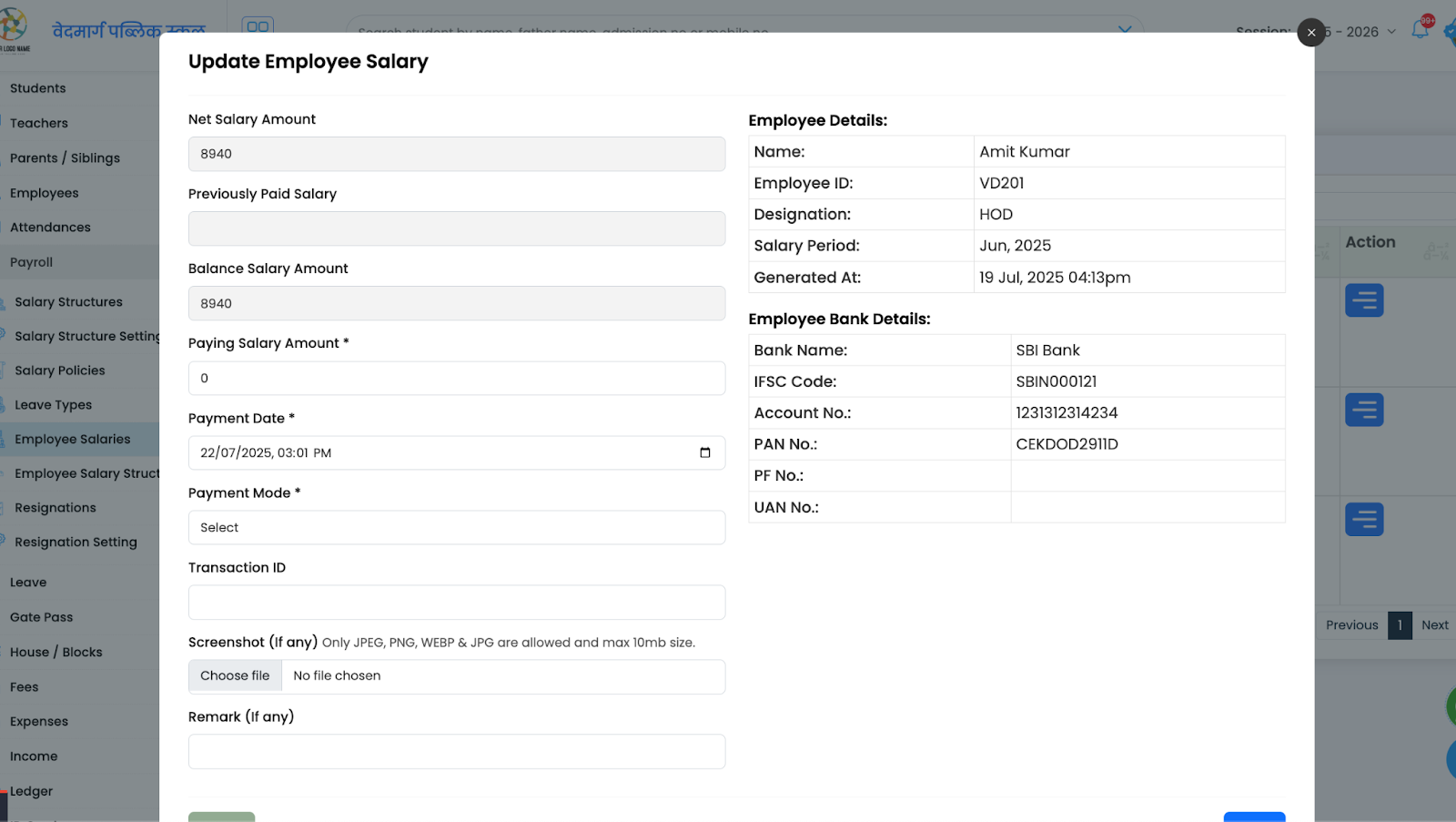Click inside the Transaction ID field

point(456,602)
